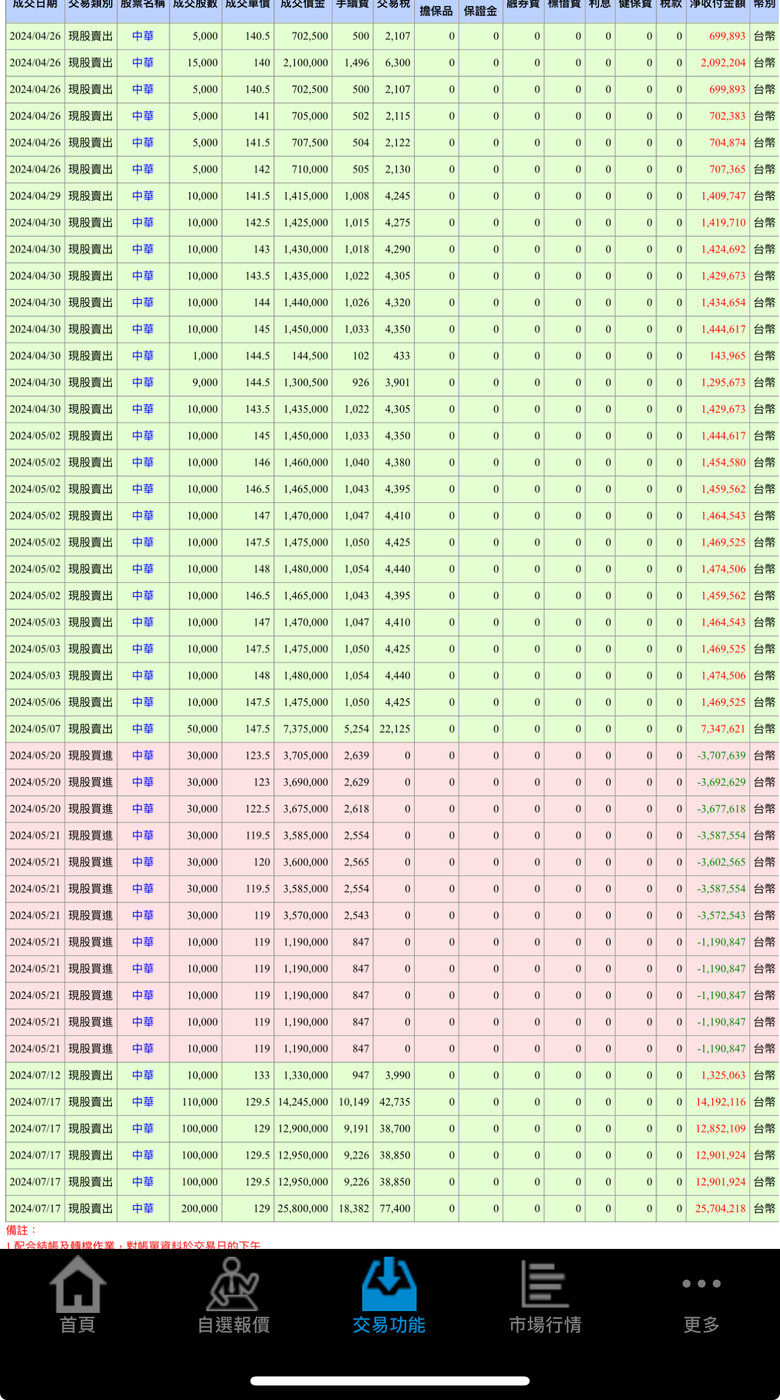Screen dimensions: 780x1400
Task: Tap the 備註 remarks label
Action: (x=21, y=1230)
